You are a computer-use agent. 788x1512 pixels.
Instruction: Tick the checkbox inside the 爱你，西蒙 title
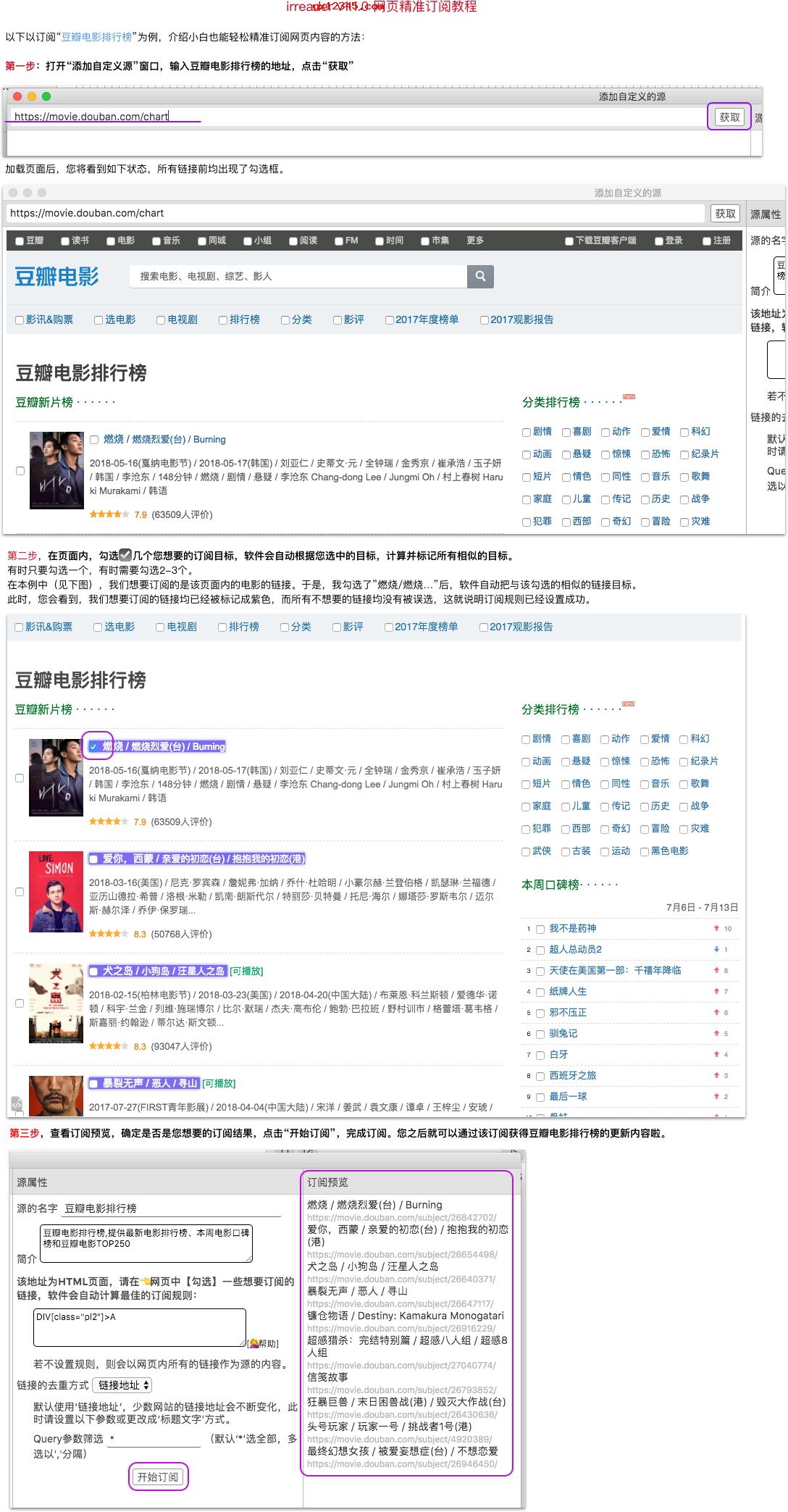93,859
